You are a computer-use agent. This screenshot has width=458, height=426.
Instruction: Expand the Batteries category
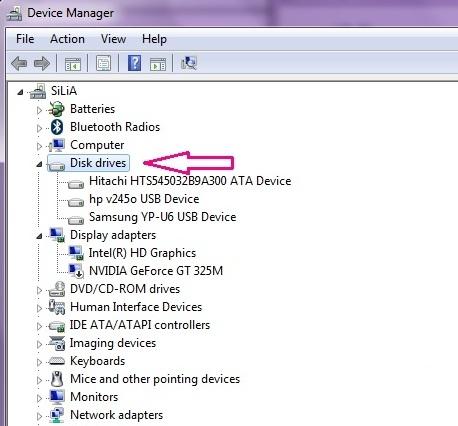point(39,110)
